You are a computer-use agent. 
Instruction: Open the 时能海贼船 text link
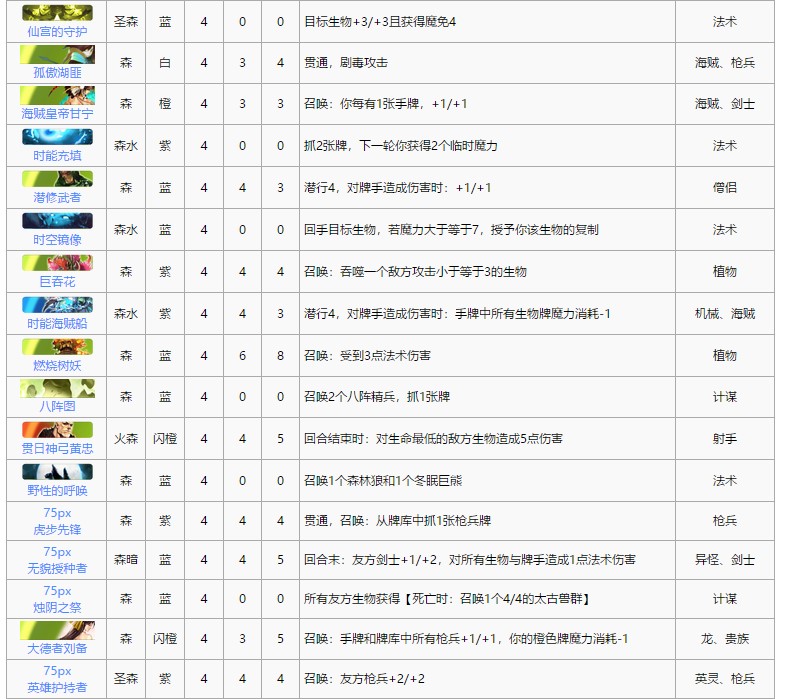(x=57, y=324)
